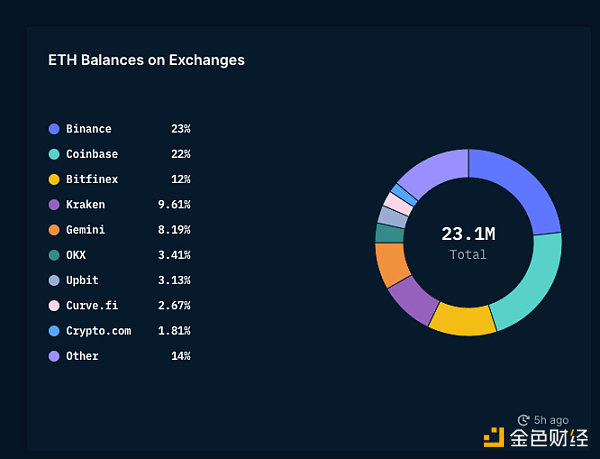
Task: Click the Coinbase legend color dot
Action: pos(54,154)
